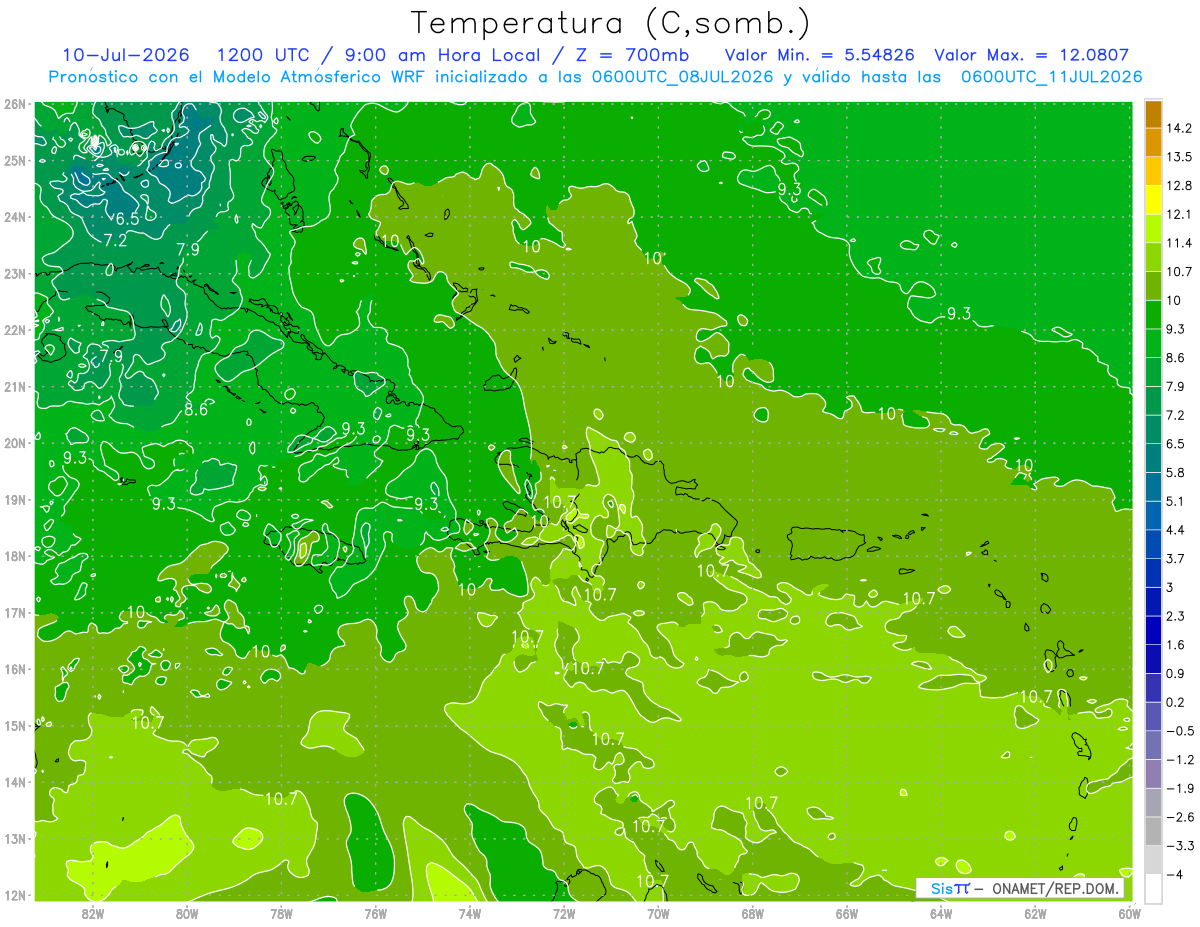
Task: Click the Puerto Rico island outline on map
Action: click(x=826, y=544)
